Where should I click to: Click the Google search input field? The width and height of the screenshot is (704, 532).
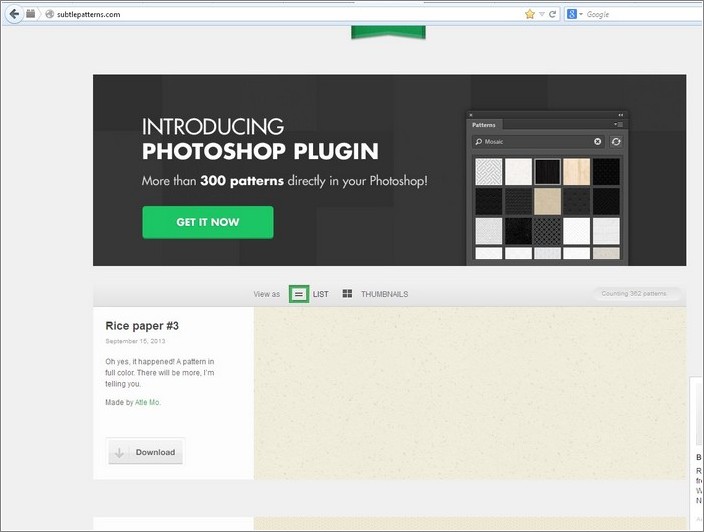642,14
